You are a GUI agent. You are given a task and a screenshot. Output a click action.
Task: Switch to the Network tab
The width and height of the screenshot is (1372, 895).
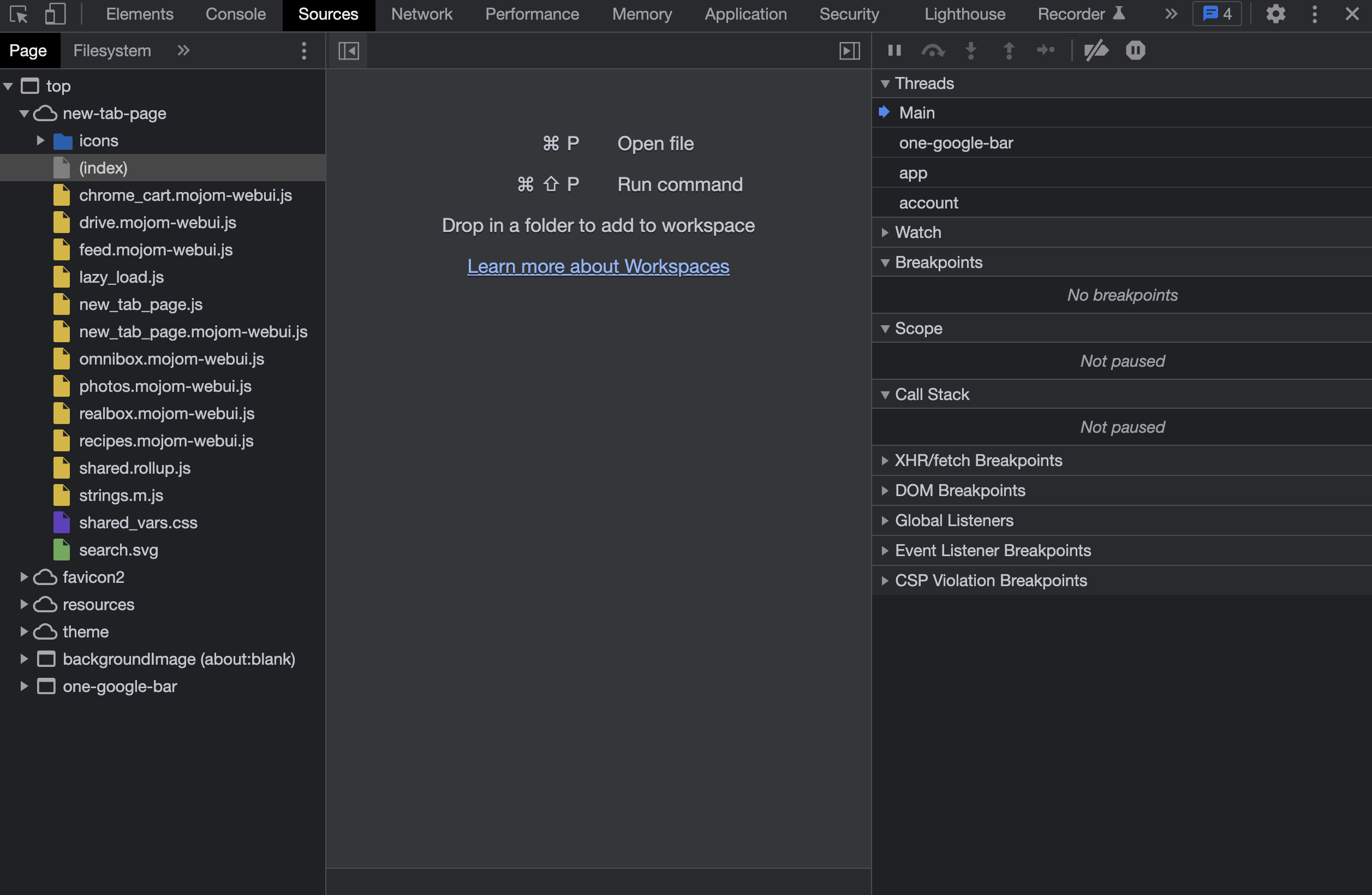(x=421, y=14)
